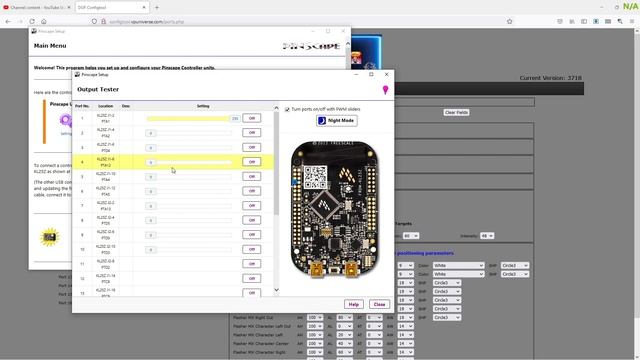Switch to Channel content YouTube tab
The height and width of the screenshot is (360, 640).
[37, 7]
